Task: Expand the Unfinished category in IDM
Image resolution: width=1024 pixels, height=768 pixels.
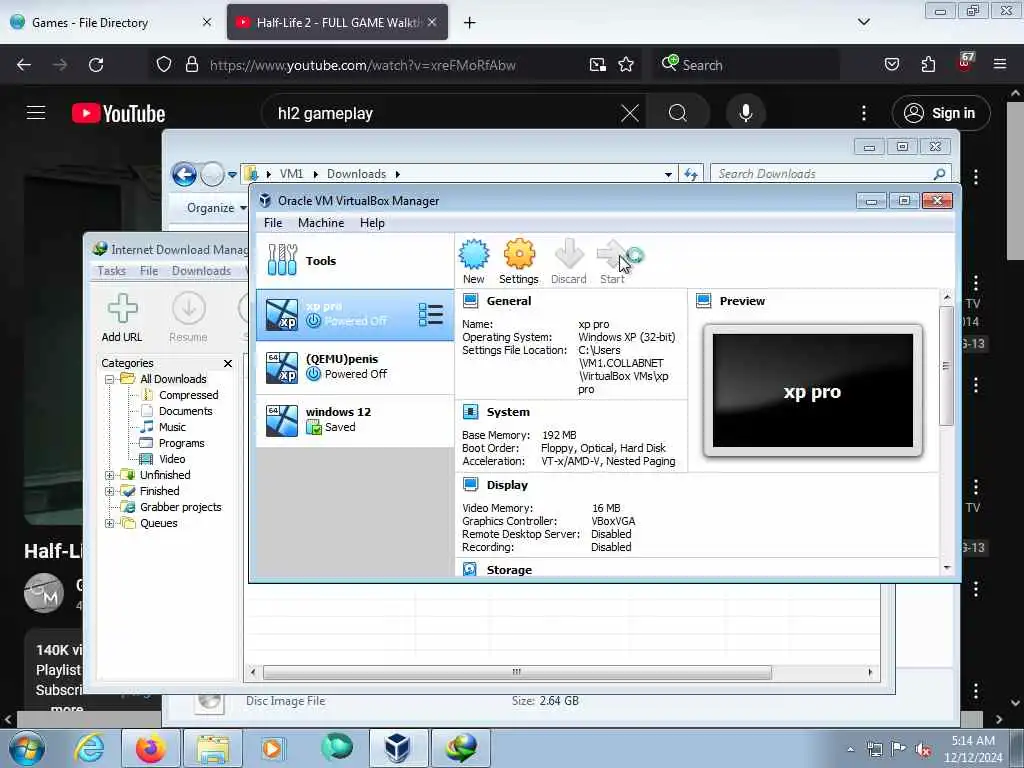Action: tap(110, 475)
